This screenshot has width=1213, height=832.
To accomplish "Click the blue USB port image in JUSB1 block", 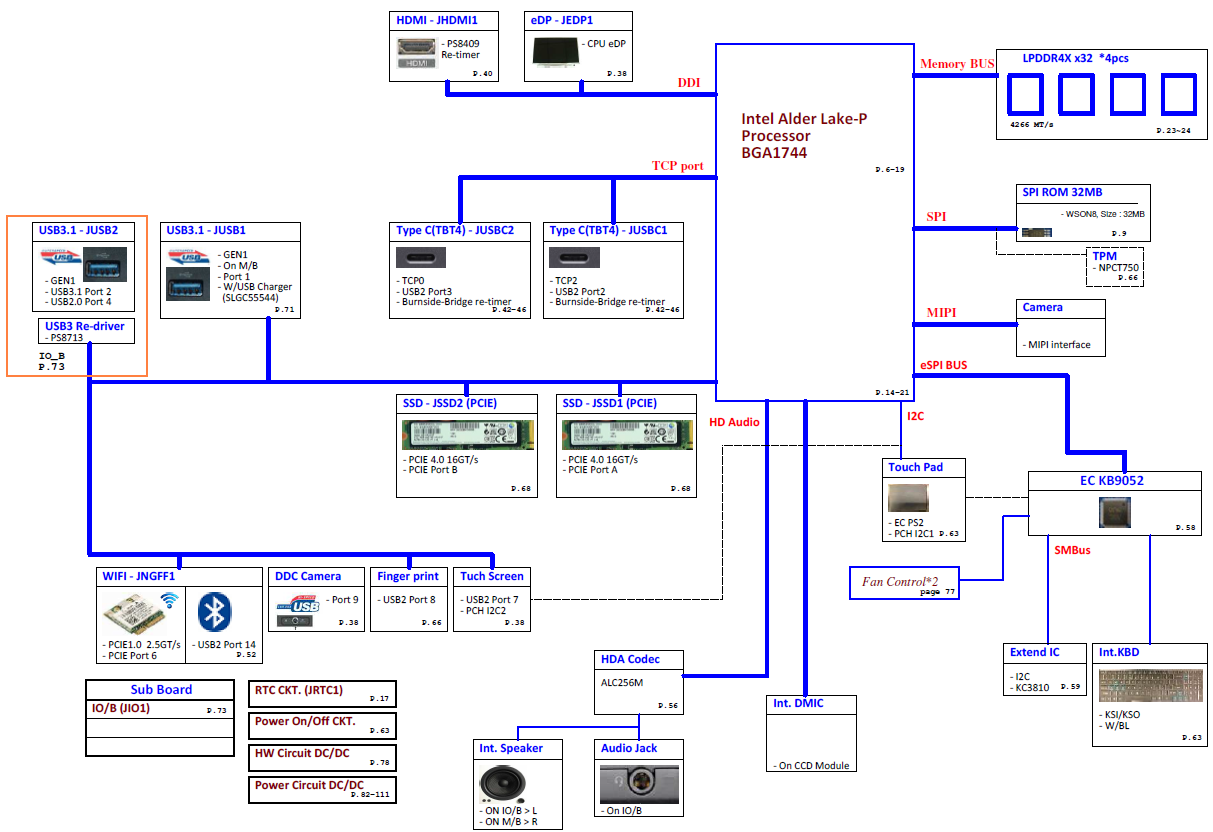I will pyautogui.click(x=188, y=286).
